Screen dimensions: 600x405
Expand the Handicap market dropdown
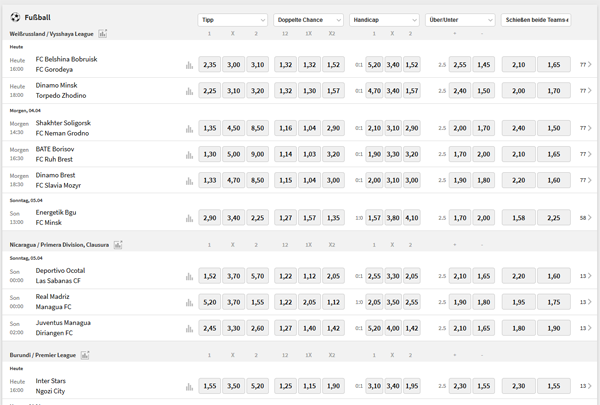point(388,19)
